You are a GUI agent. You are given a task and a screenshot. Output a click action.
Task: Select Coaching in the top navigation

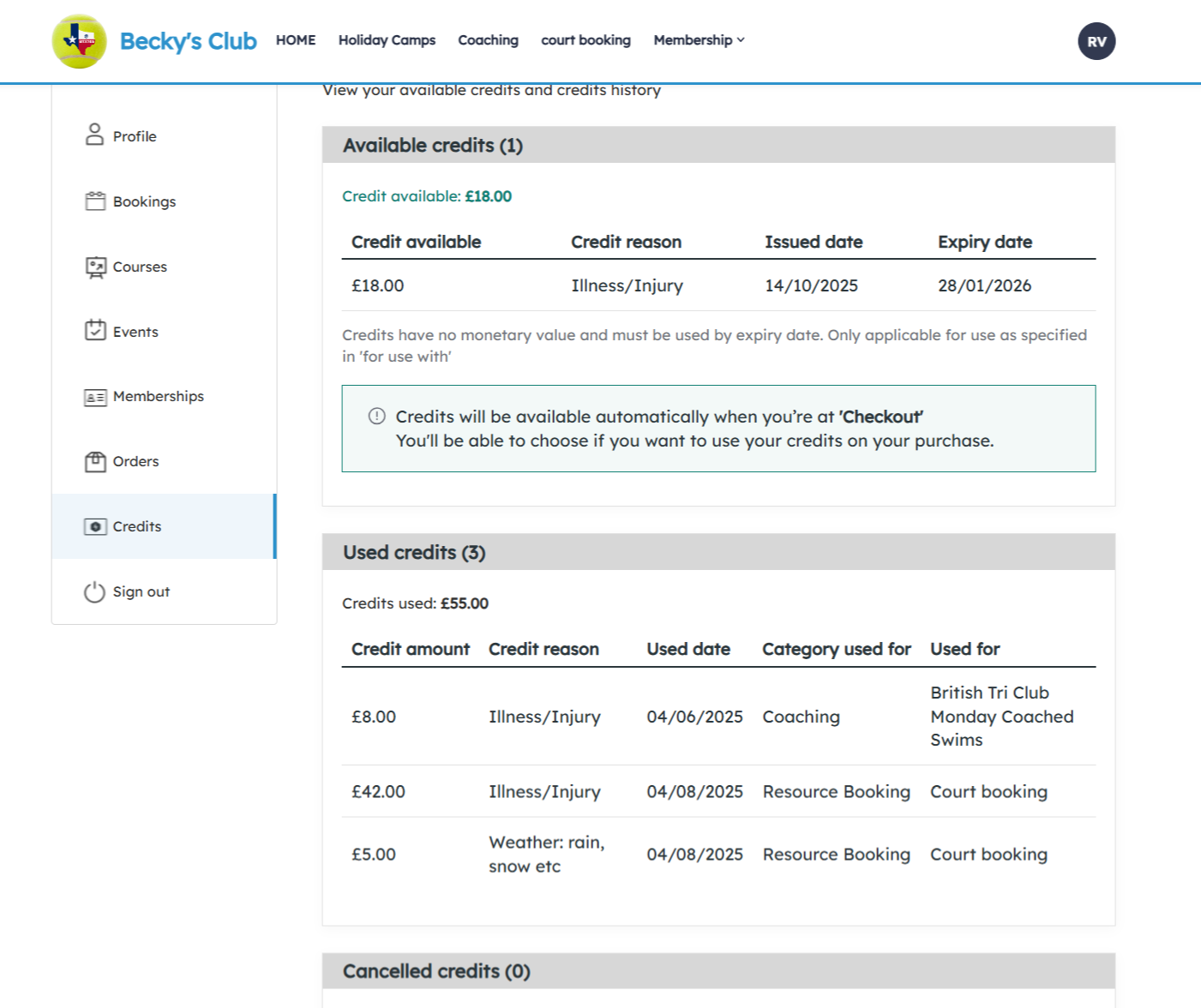488,40
